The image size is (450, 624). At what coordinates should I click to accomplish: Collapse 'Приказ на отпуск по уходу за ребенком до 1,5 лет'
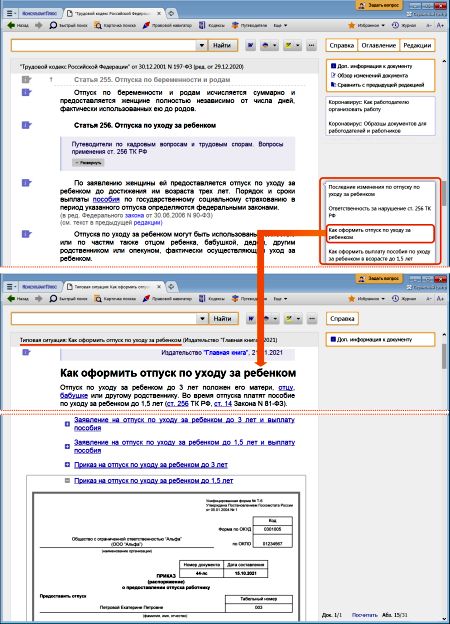click(67, 481)
